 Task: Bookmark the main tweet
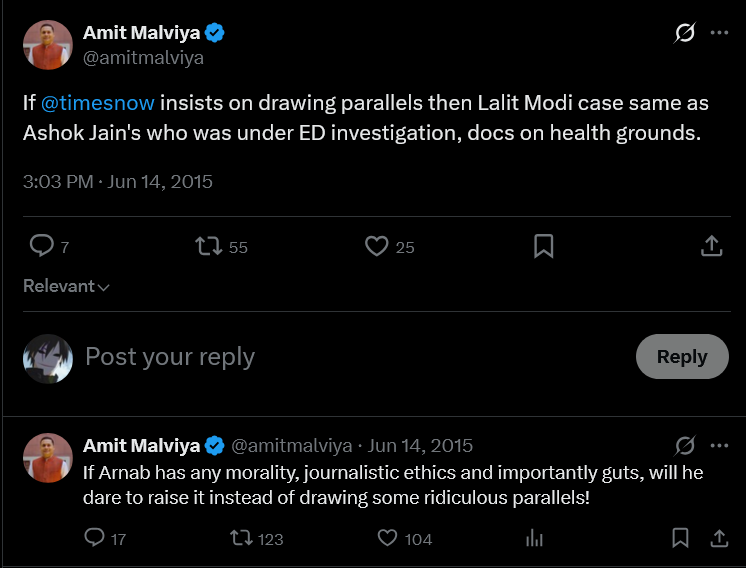point(543,246)
